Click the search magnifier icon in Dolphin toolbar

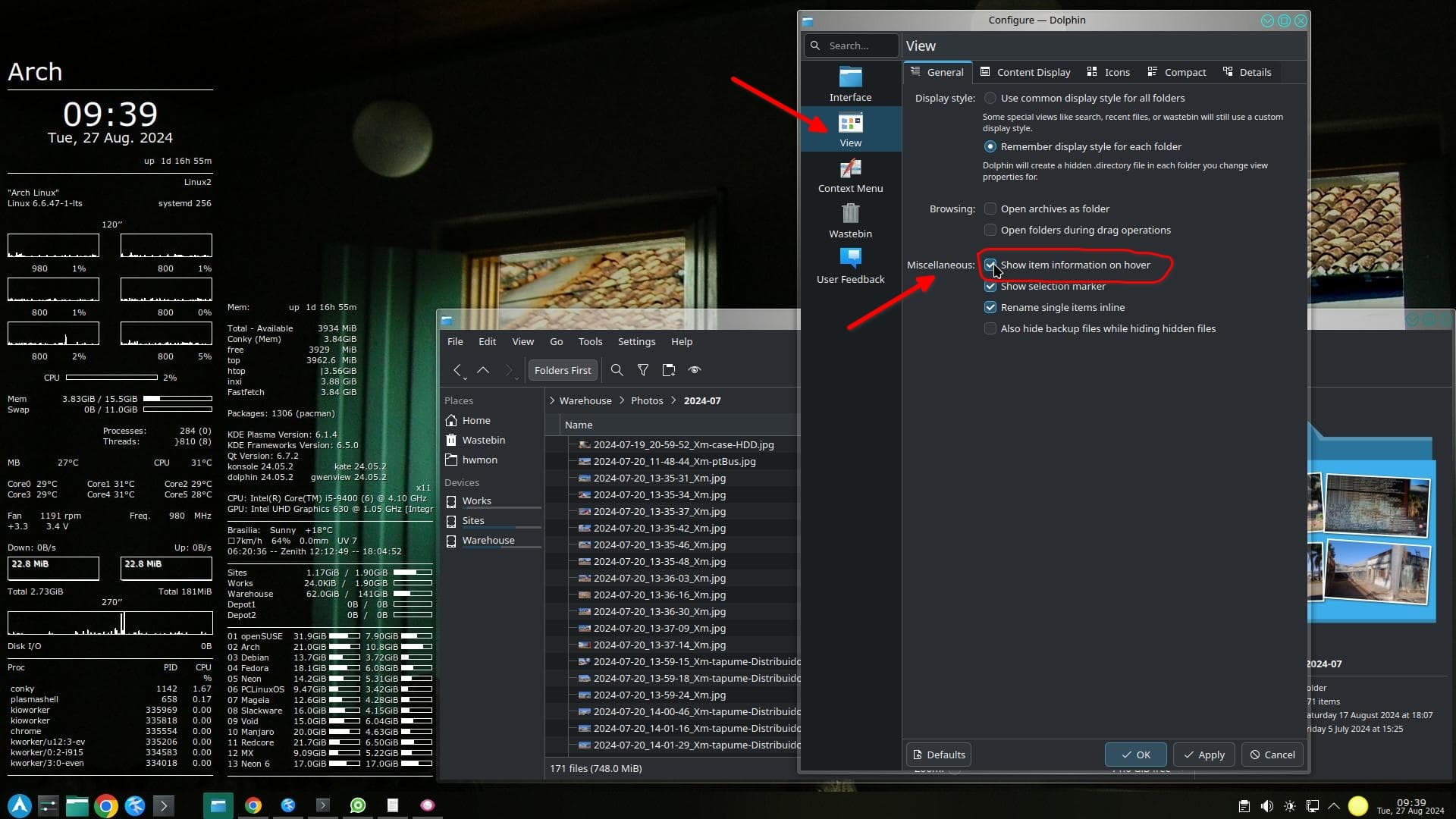(x=617, y=370)
